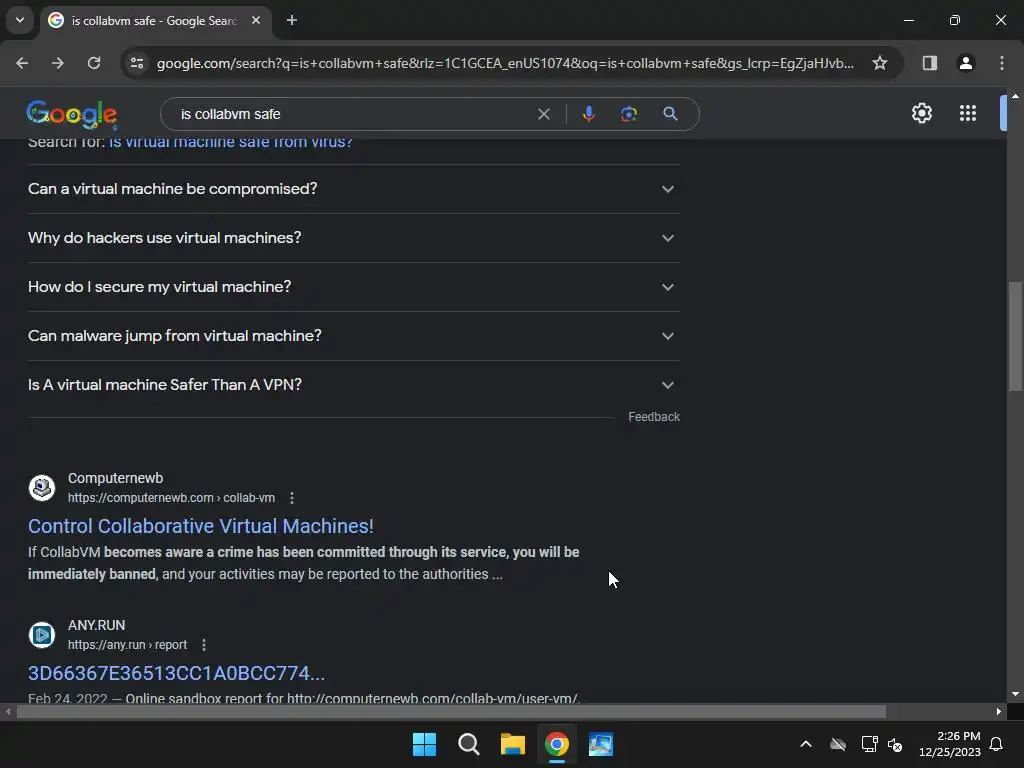
Task: Send Feedback on the questions box
Action: click(654, 417)
